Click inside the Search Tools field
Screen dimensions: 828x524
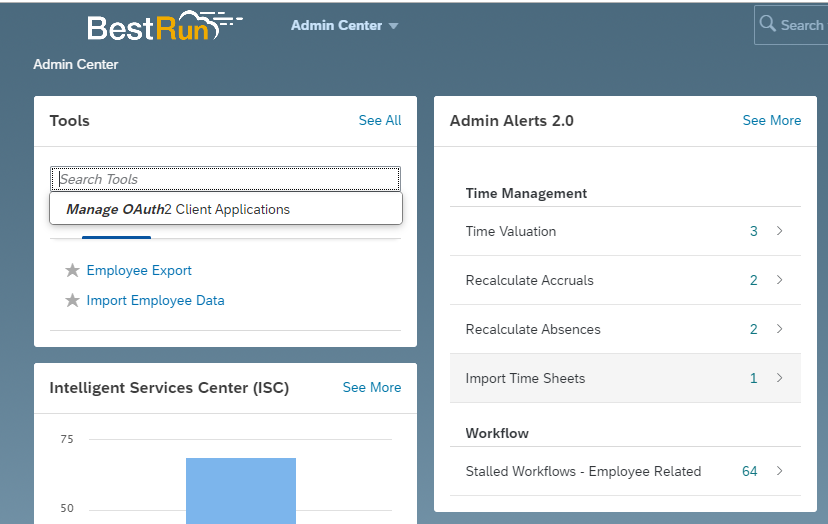[225, 180]
